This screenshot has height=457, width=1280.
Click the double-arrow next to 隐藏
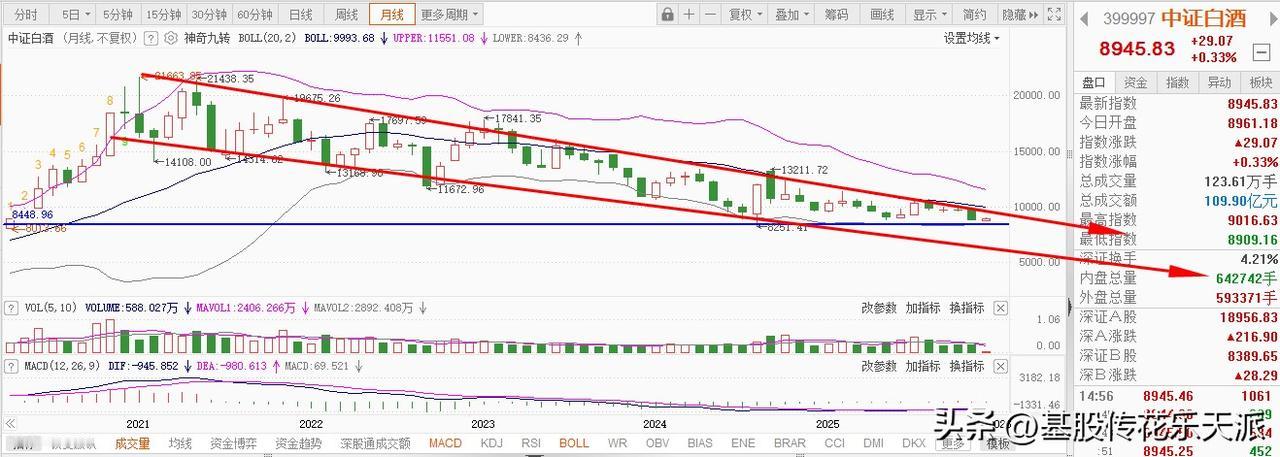(x=1034, y=14)
